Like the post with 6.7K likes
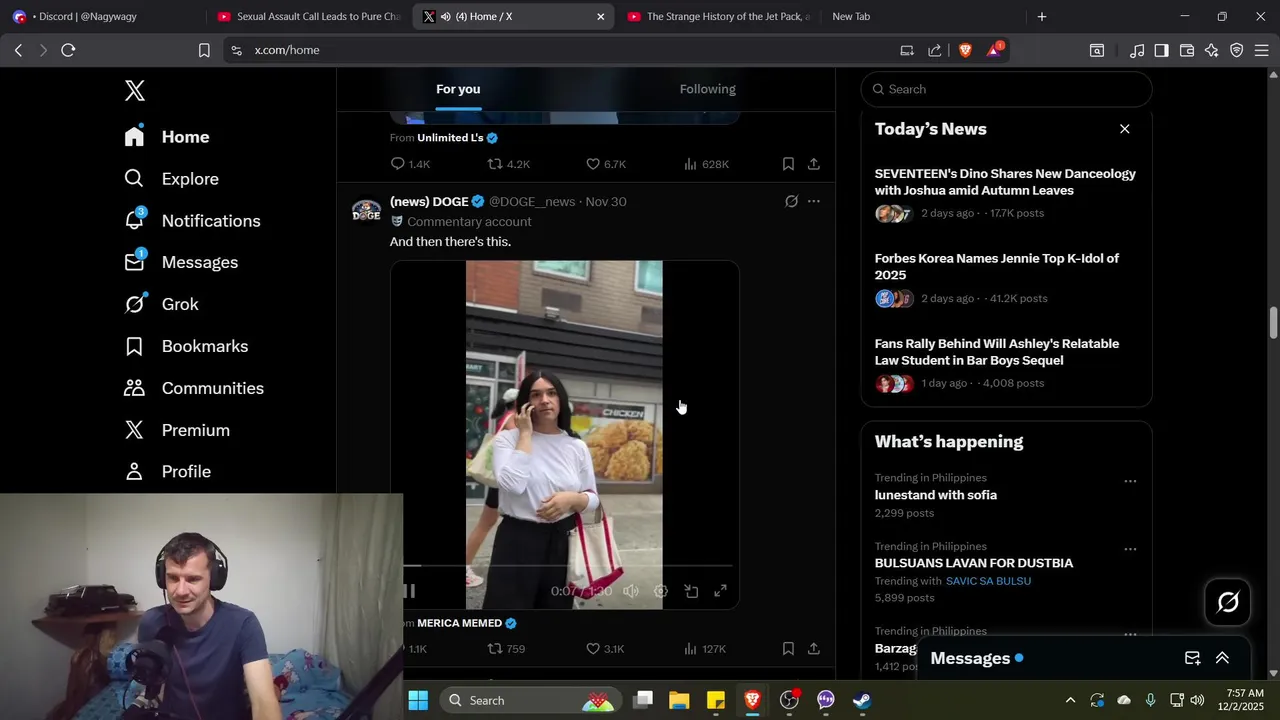This screenshot has height=720, width=1280. (x=606, y=164)
